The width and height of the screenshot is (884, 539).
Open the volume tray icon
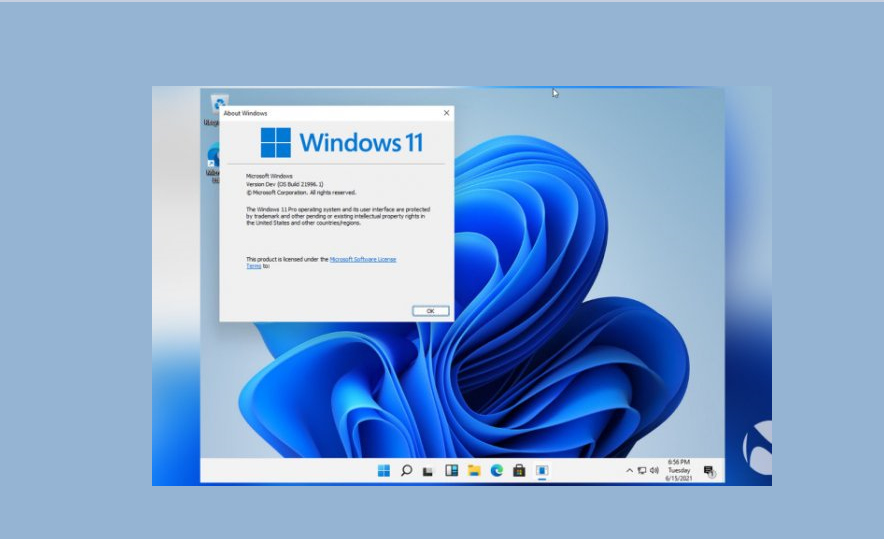pos(654,471)
